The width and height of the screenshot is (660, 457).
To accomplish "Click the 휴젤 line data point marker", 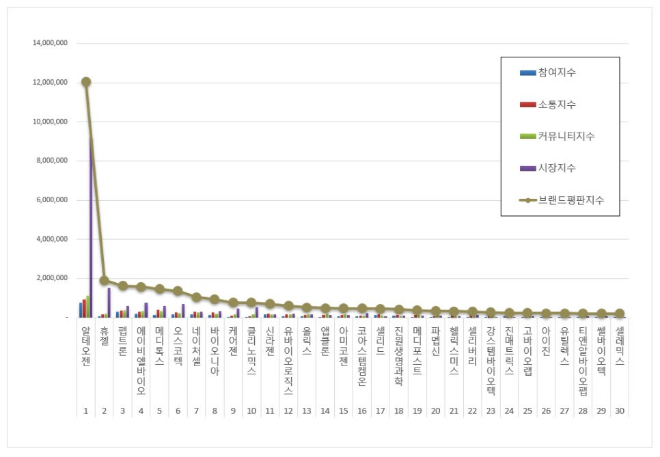I will 104,281.
